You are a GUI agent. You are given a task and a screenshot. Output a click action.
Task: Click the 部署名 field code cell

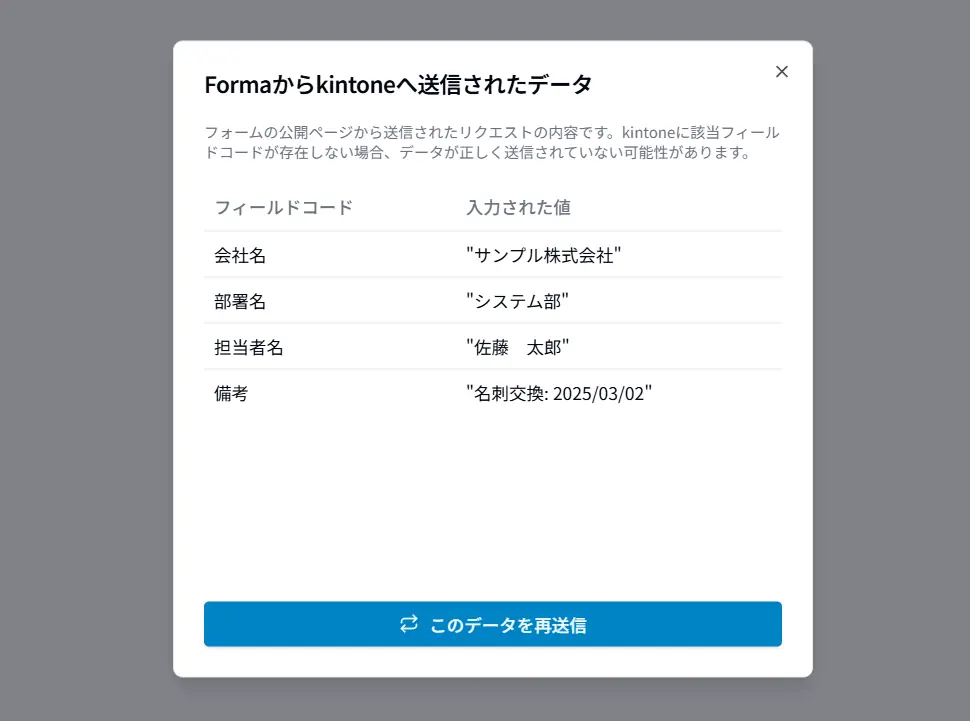(240, 301)
